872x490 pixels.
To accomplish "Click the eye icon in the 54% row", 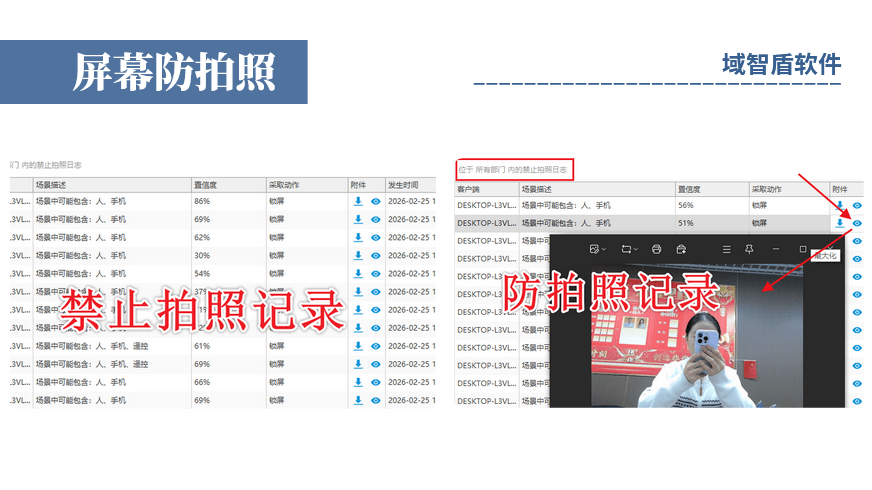I will pos(376,274).
